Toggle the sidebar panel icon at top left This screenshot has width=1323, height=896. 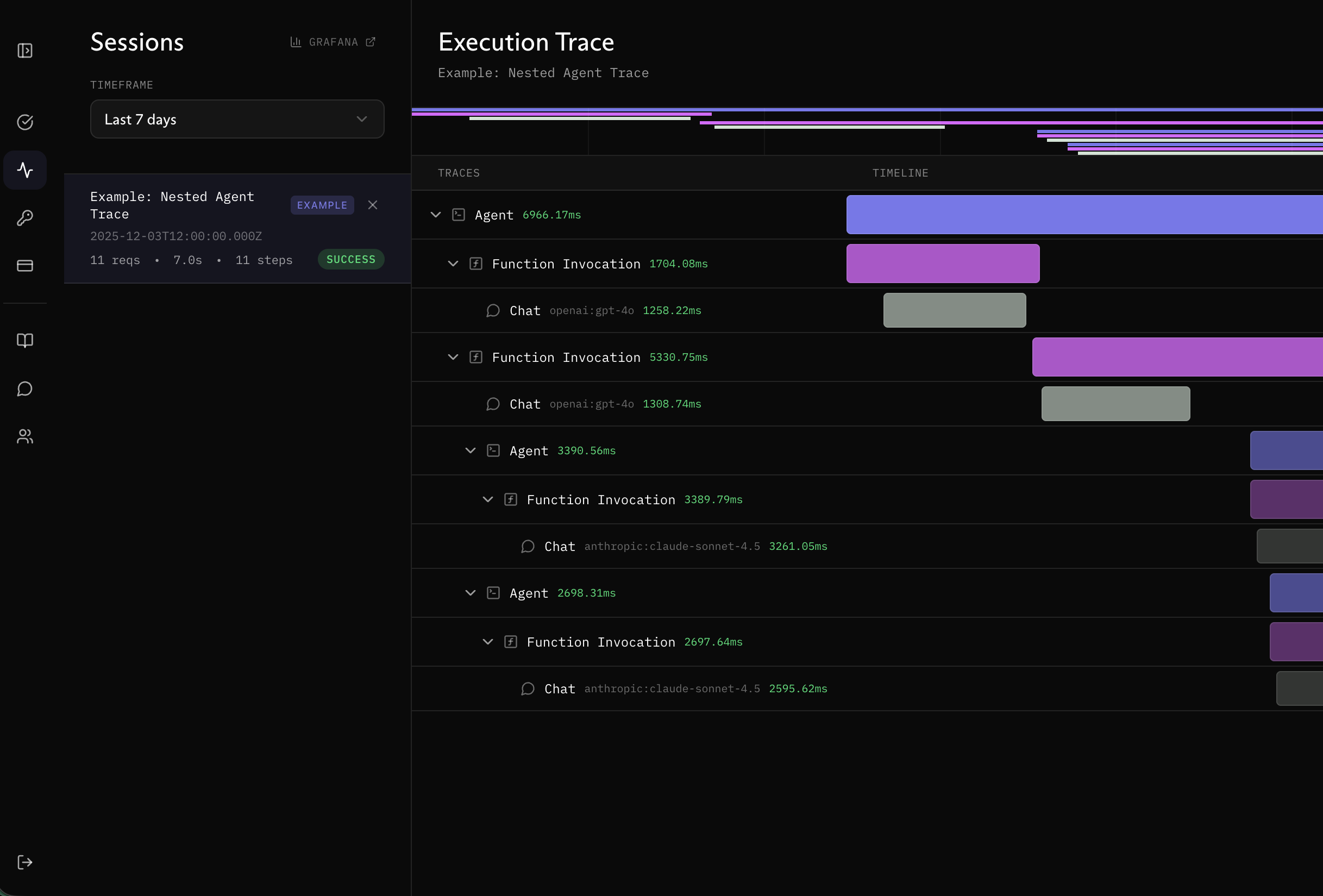[x=26, y=50]
